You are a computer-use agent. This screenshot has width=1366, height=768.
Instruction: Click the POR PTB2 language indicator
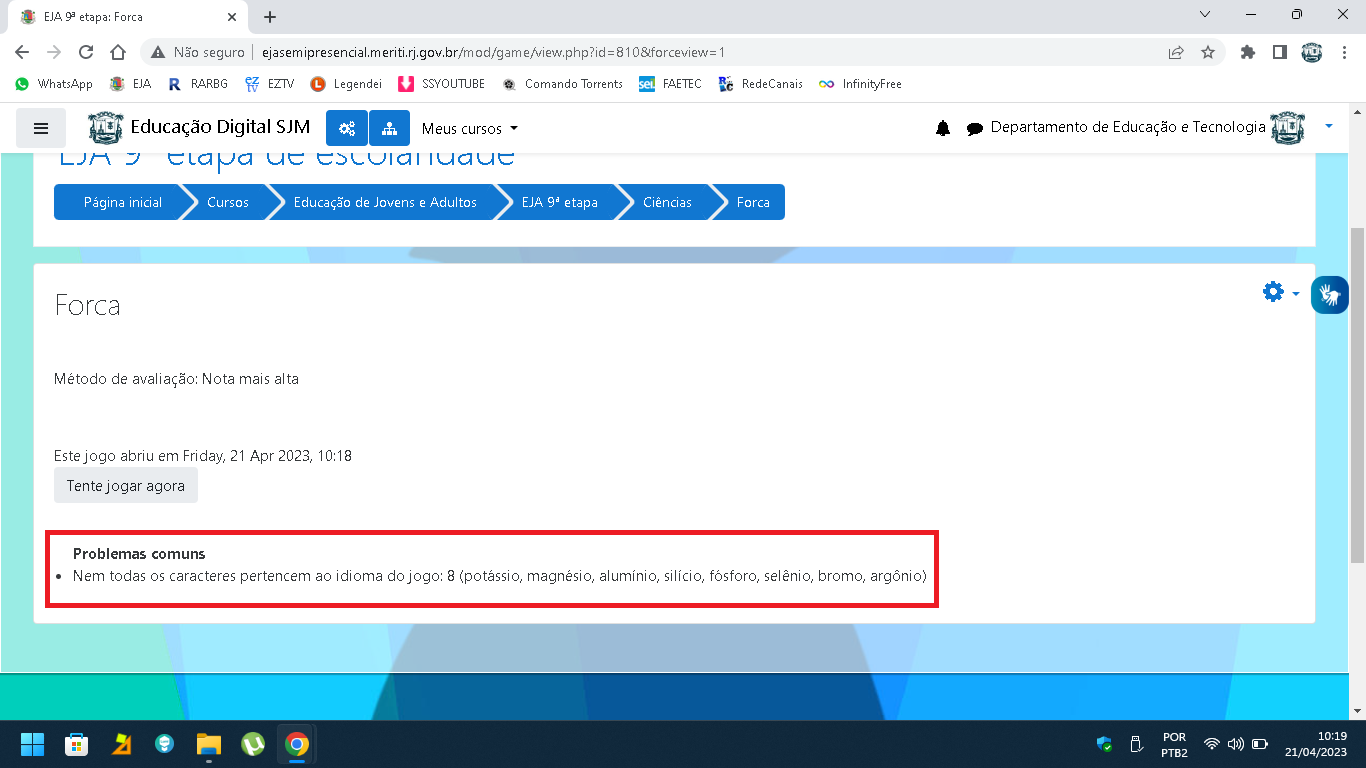(1174, 744)
